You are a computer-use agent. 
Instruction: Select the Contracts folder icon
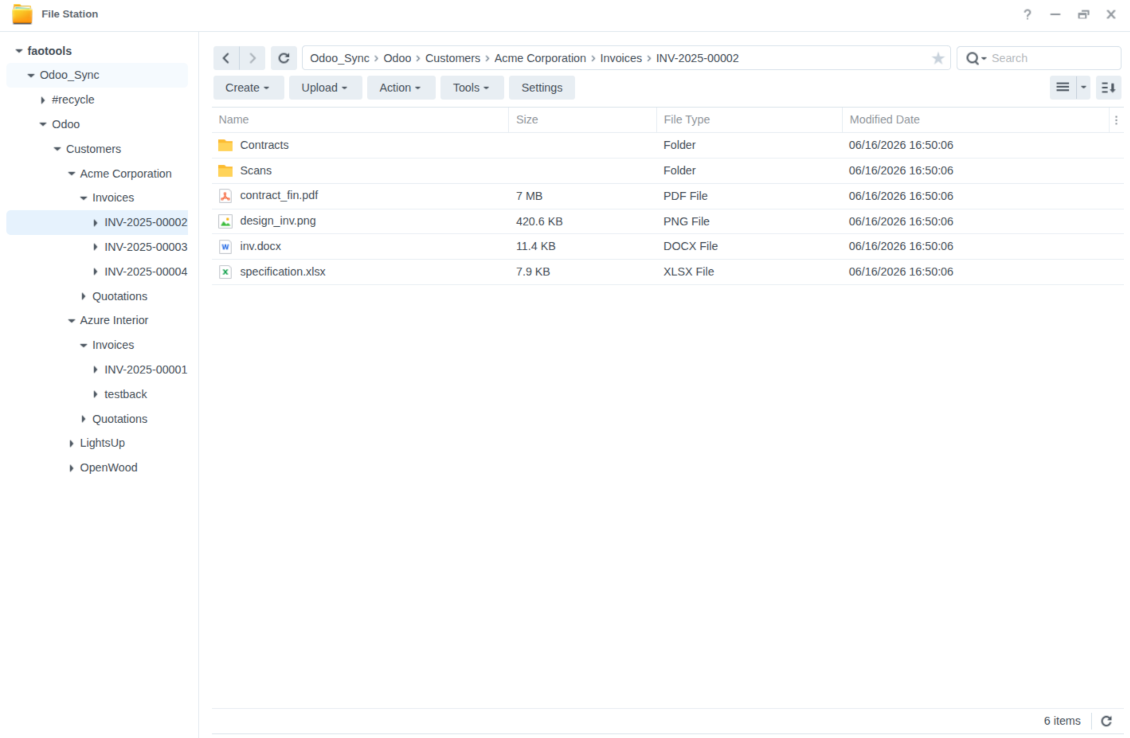[x=226, y=145]
